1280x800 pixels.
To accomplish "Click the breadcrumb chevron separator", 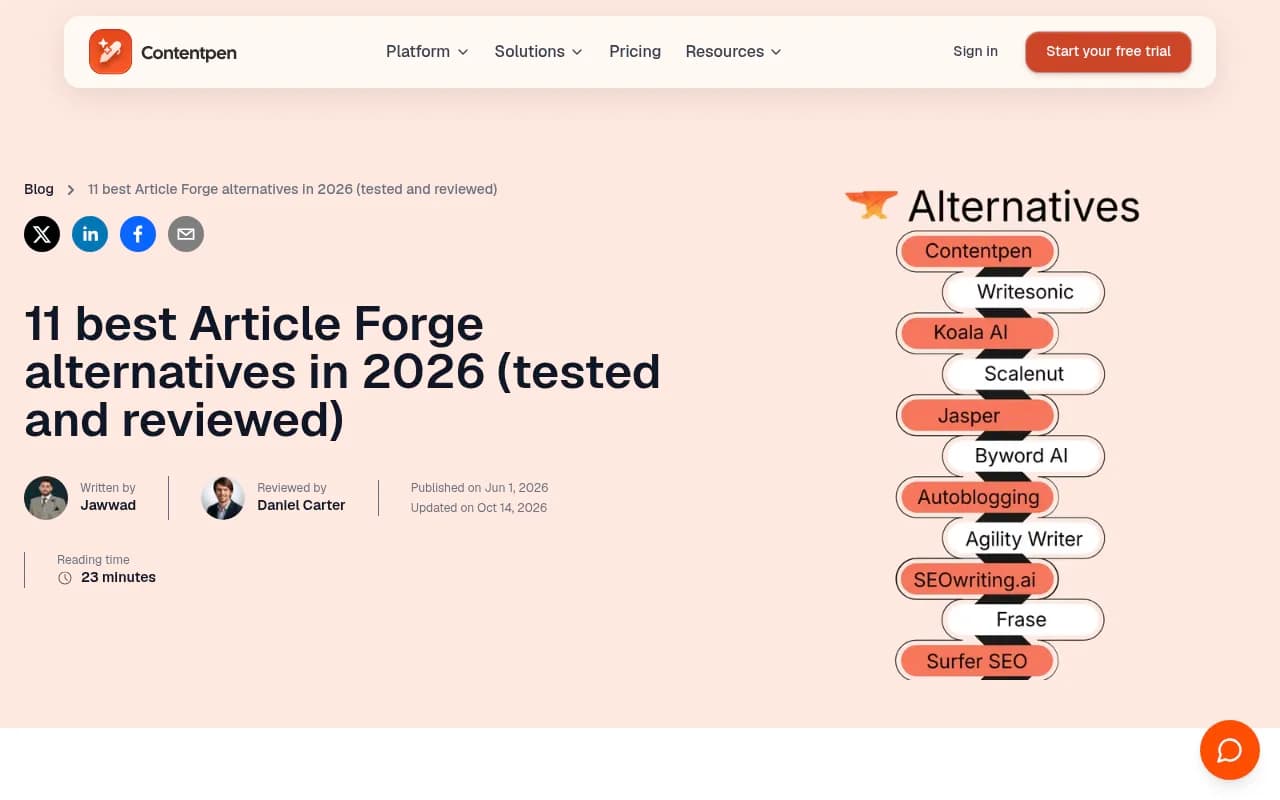I will click(x=71, y=190).
